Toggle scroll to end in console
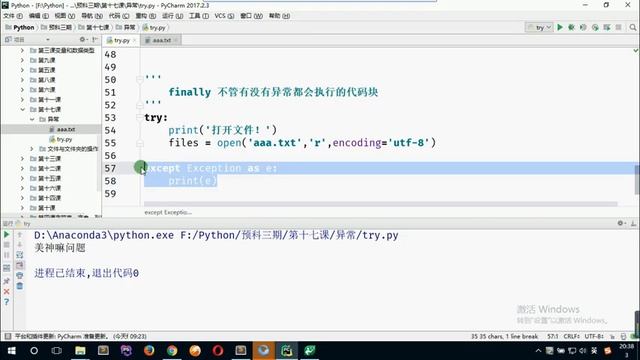 pyautogui.click(x=20, y=265)
